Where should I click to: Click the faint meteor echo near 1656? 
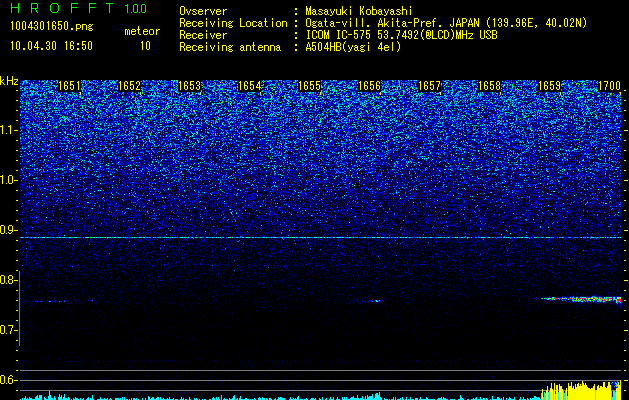368,301
